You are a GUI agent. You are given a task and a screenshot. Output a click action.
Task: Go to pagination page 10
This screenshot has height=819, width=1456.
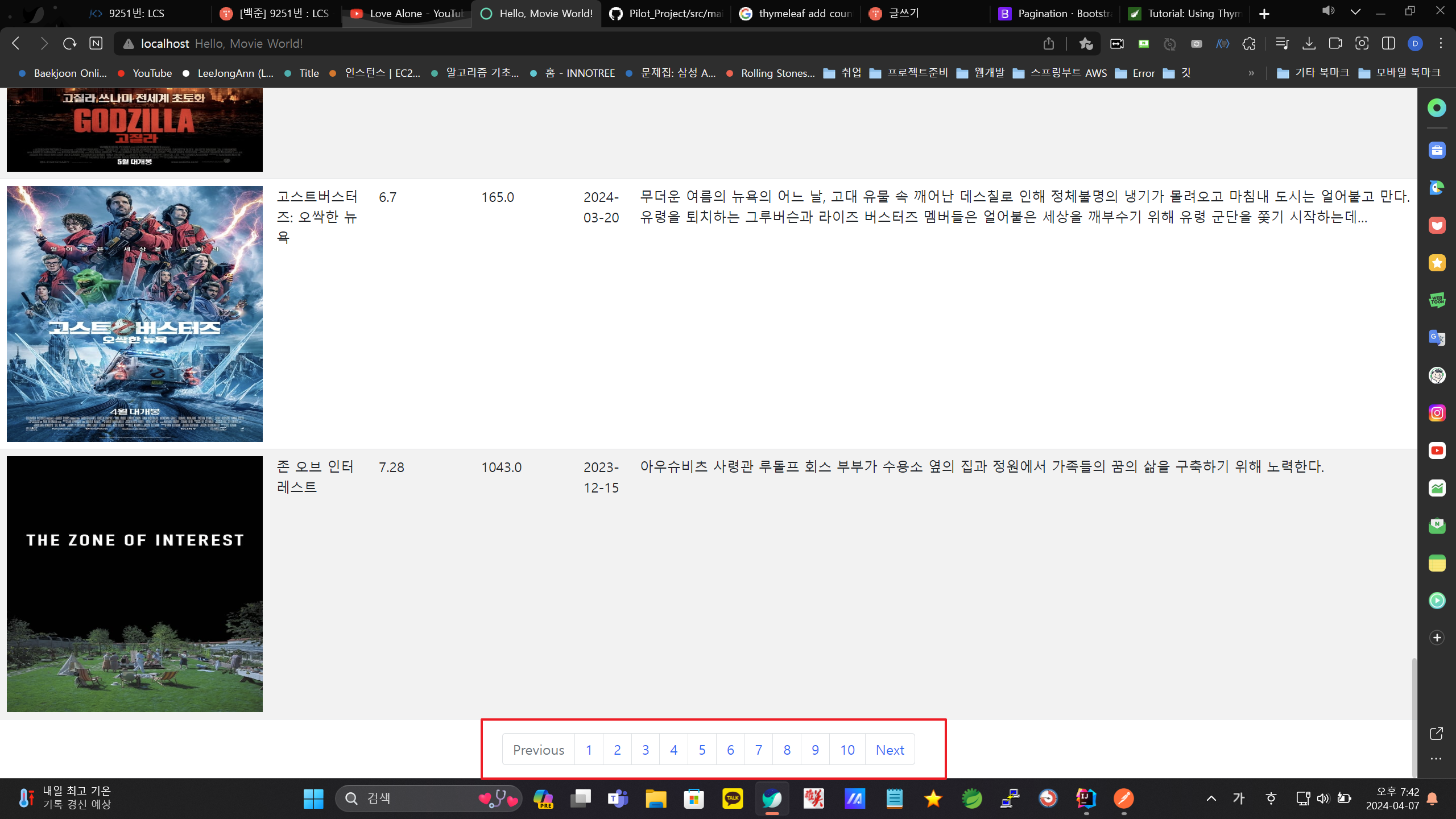point(847,750)
